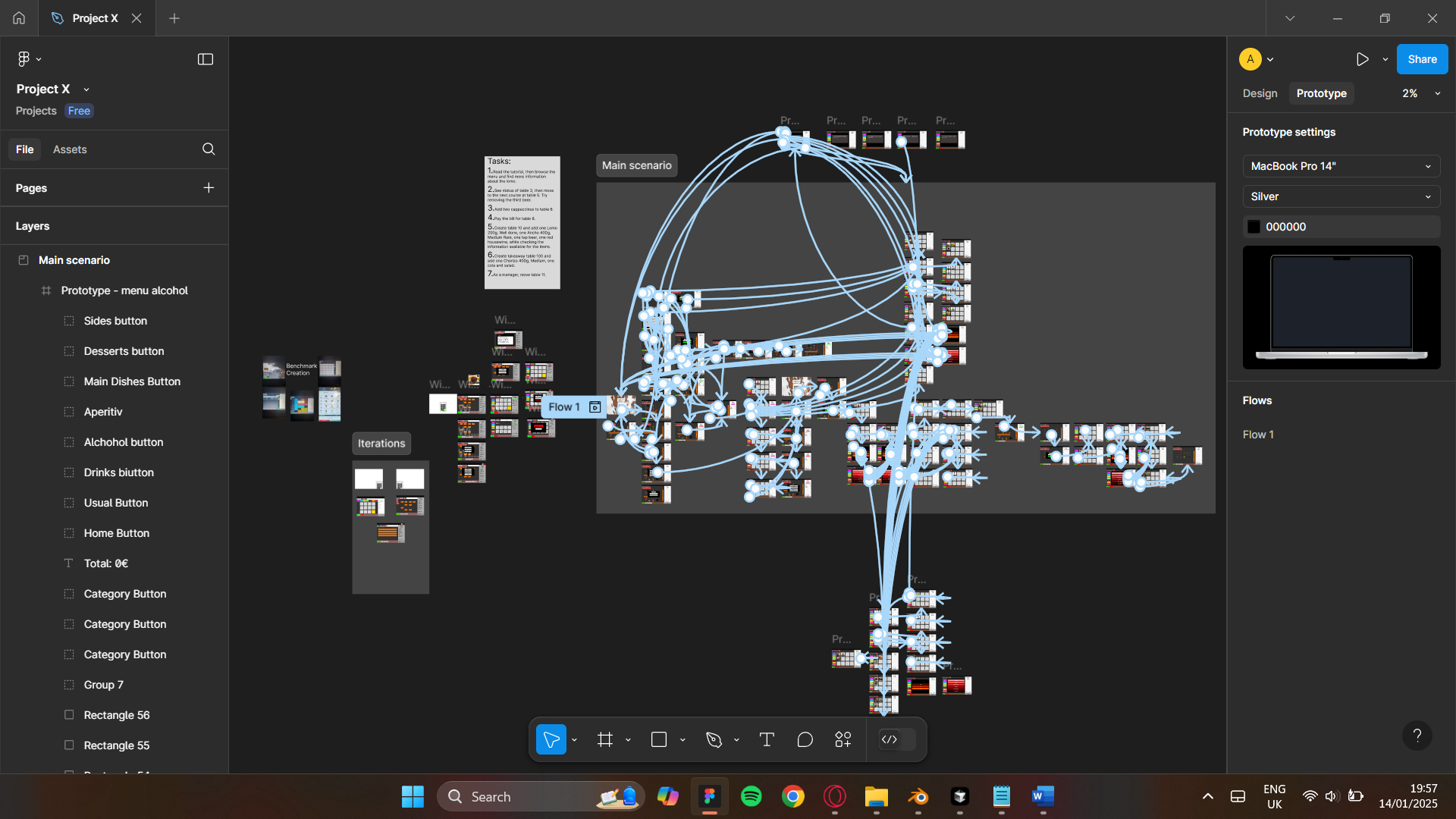Open the MacBook Pro 14" device dropdown
This screenshot has height=819, width=1456.
point(1341,166)
